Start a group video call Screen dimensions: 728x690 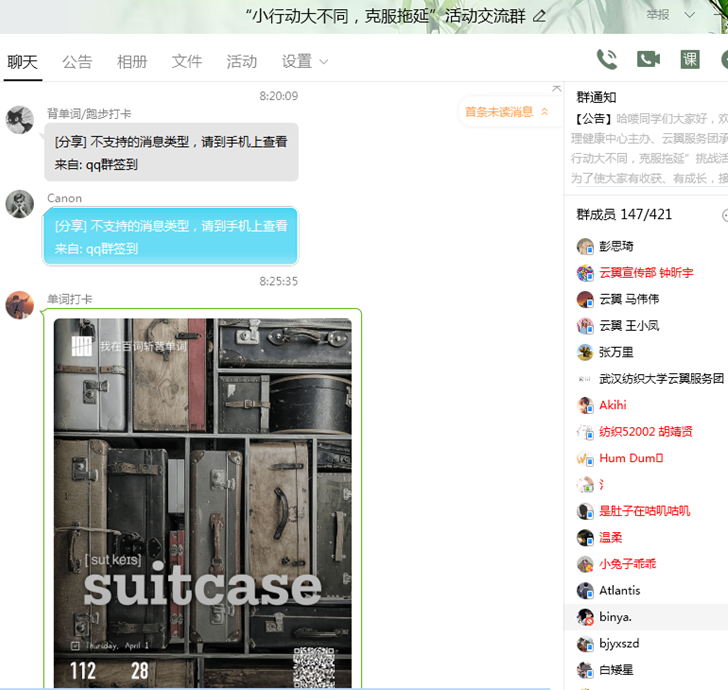pos(648,59)
